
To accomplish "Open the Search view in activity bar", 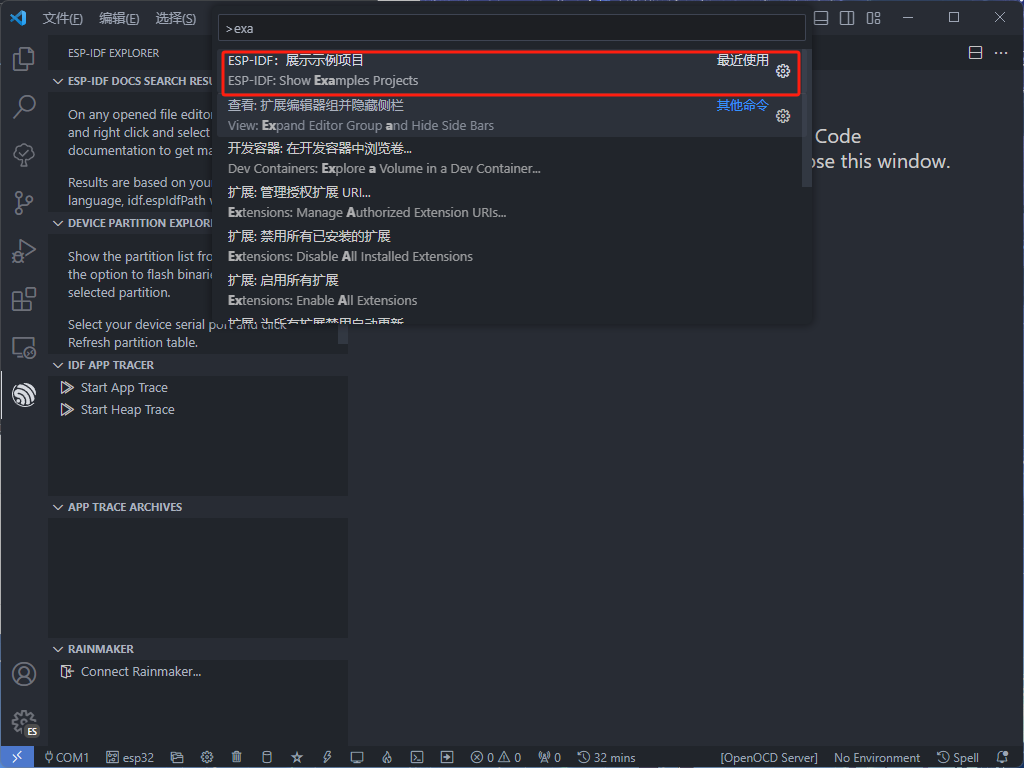I will (x=24, y=106).
